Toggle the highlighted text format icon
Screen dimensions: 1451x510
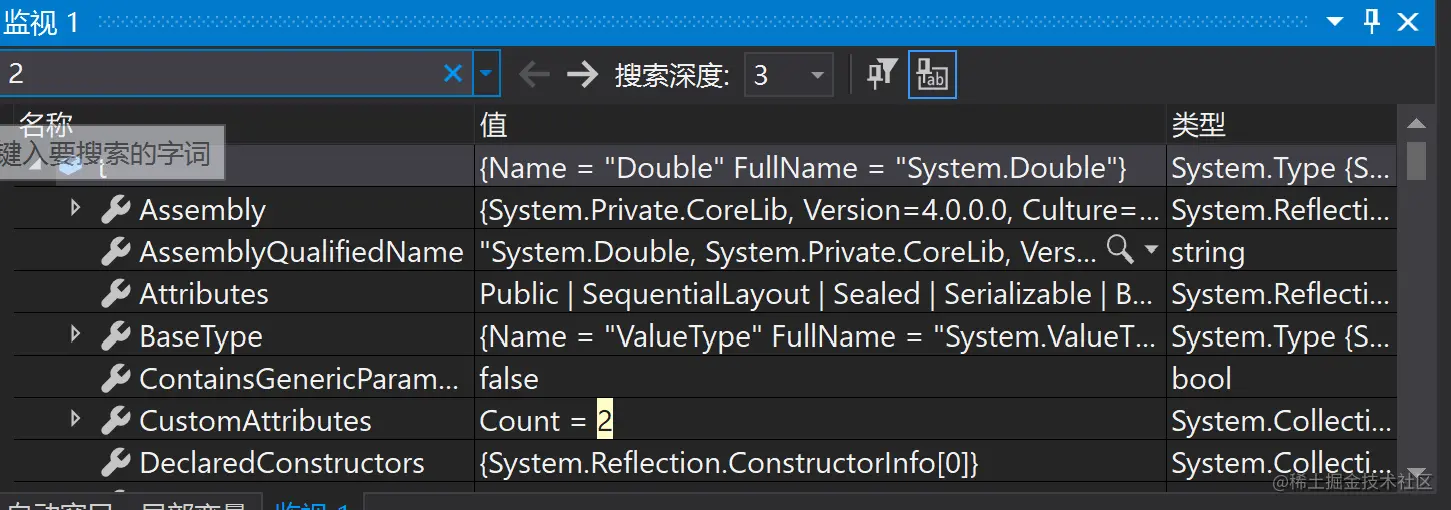pos(932,74)
